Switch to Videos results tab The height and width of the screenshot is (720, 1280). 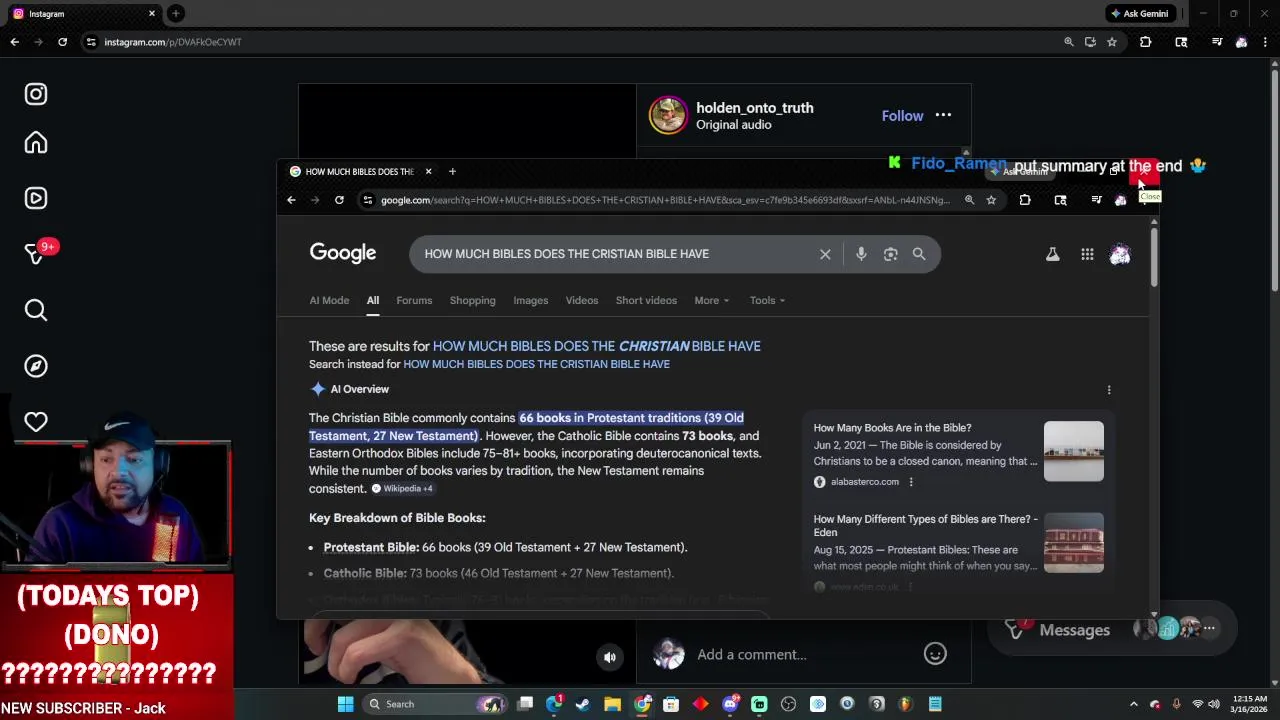coord(581,300)
